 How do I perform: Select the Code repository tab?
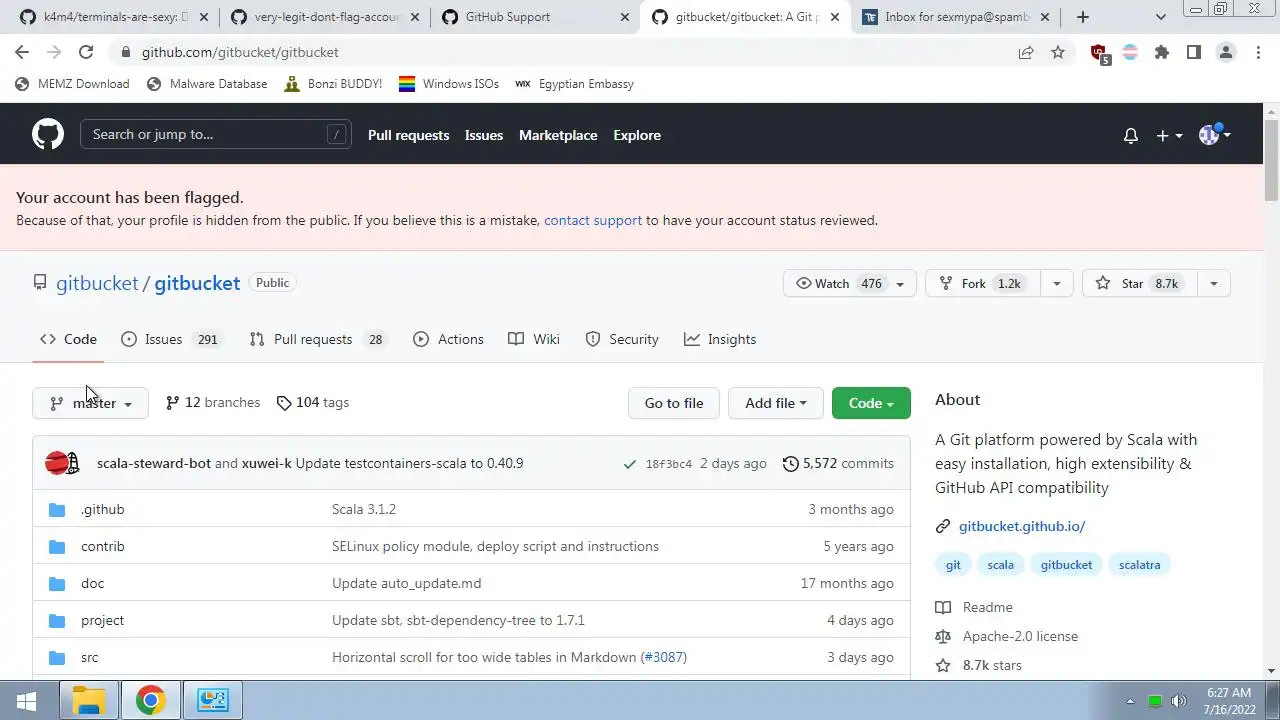click(68, 339)
